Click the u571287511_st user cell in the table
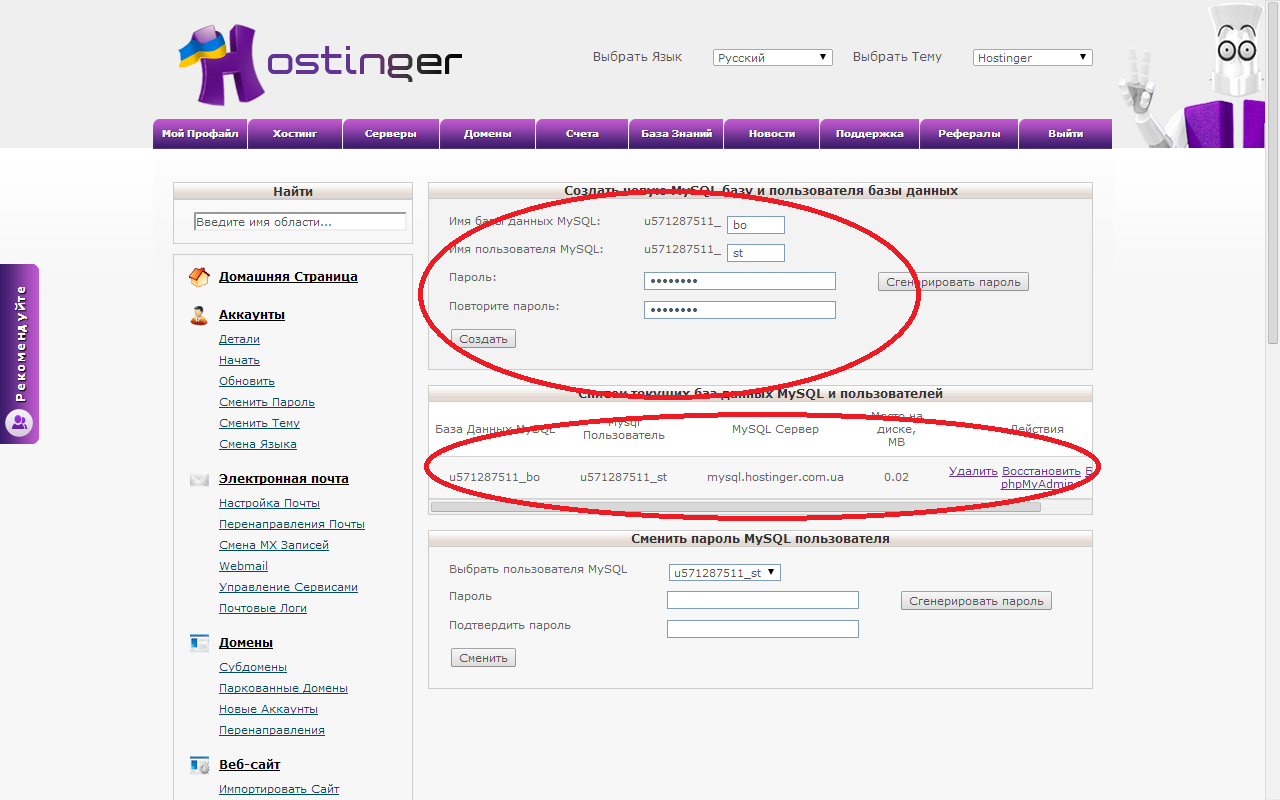The image size is (1280, 800). (623, 477)
